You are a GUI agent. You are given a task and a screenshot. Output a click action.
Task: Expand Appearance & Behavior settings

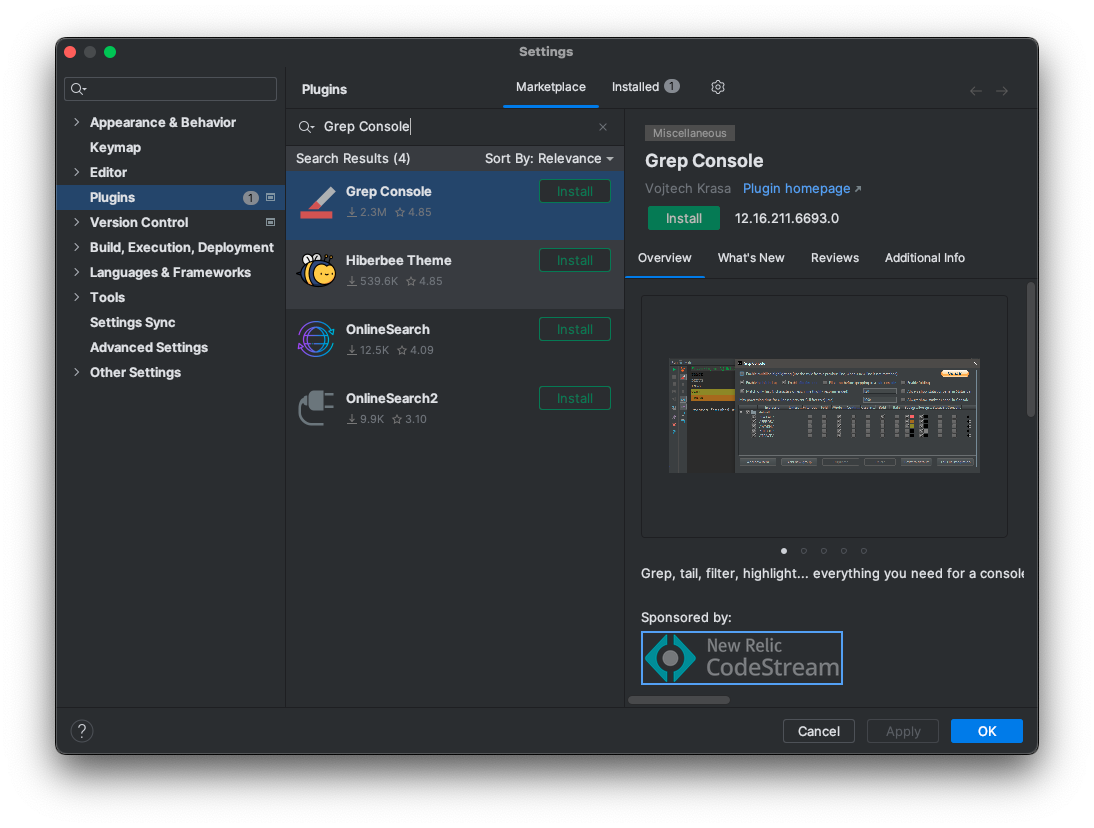click(x=77, y=122)
